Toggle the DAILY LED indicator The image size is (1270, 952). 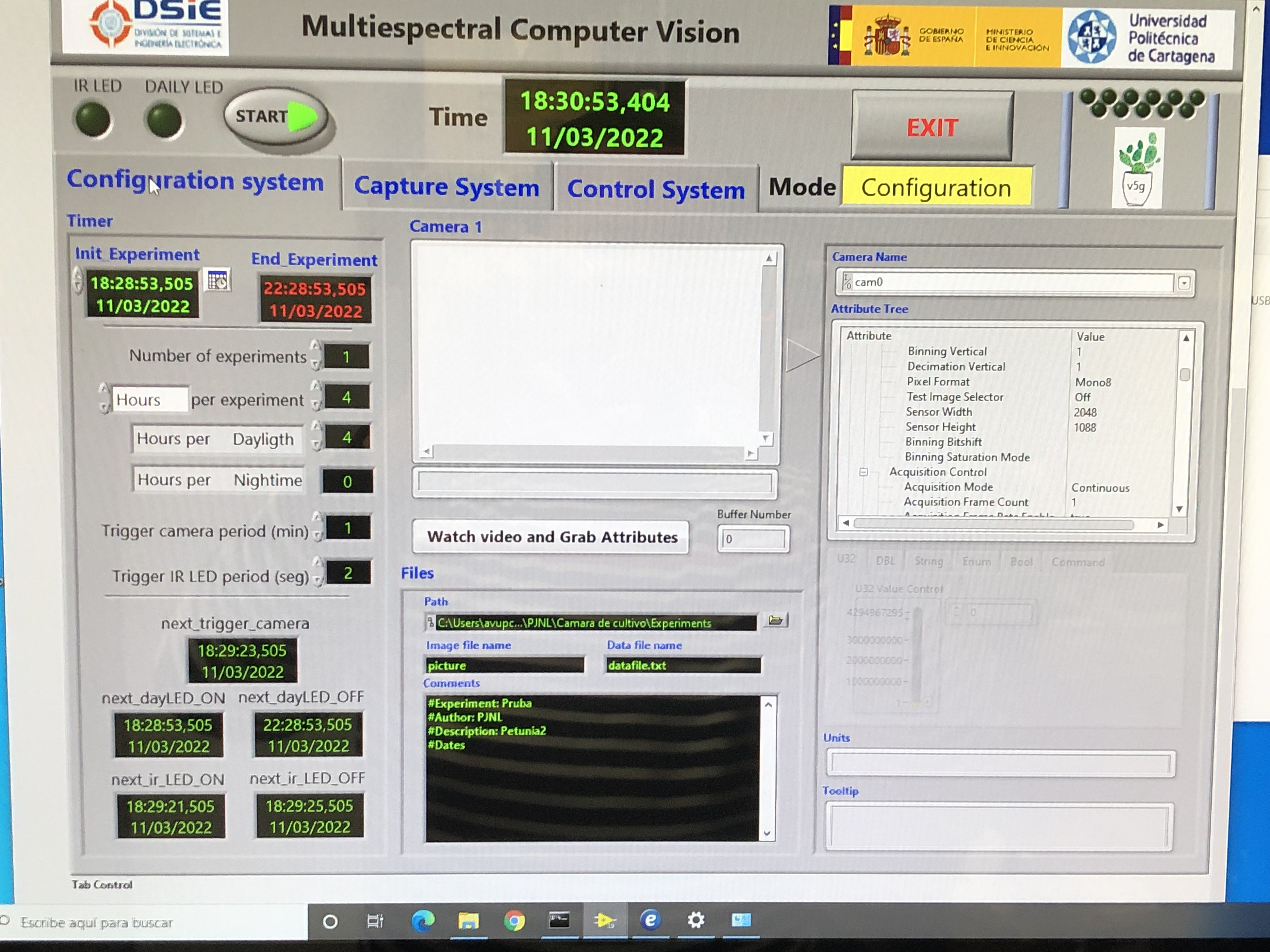(164, 121)
